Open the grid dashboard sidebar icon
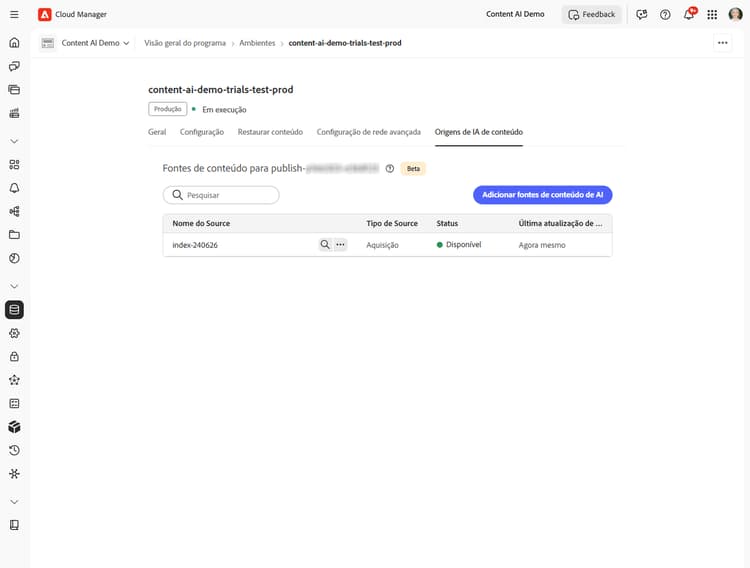 [x=14, y=165]
